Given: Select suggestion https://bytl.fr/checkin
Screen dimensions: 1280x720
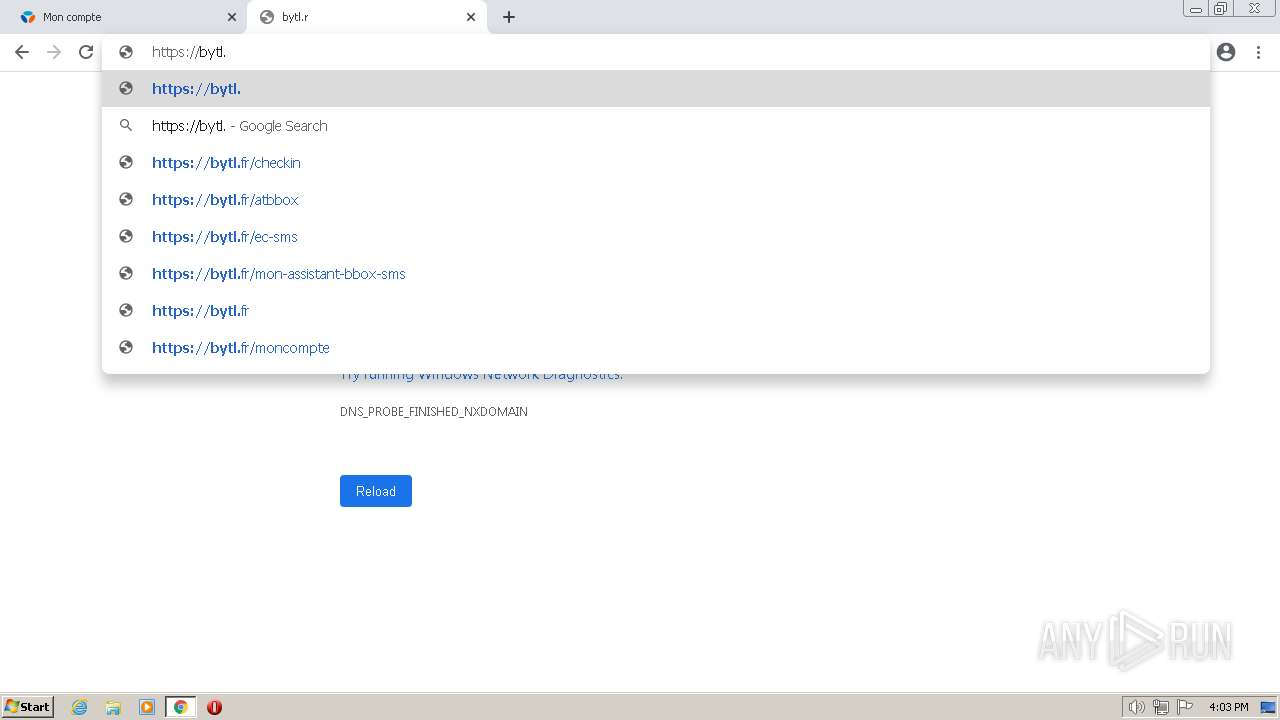Looking at the screenshot, I should click(656, 162).
